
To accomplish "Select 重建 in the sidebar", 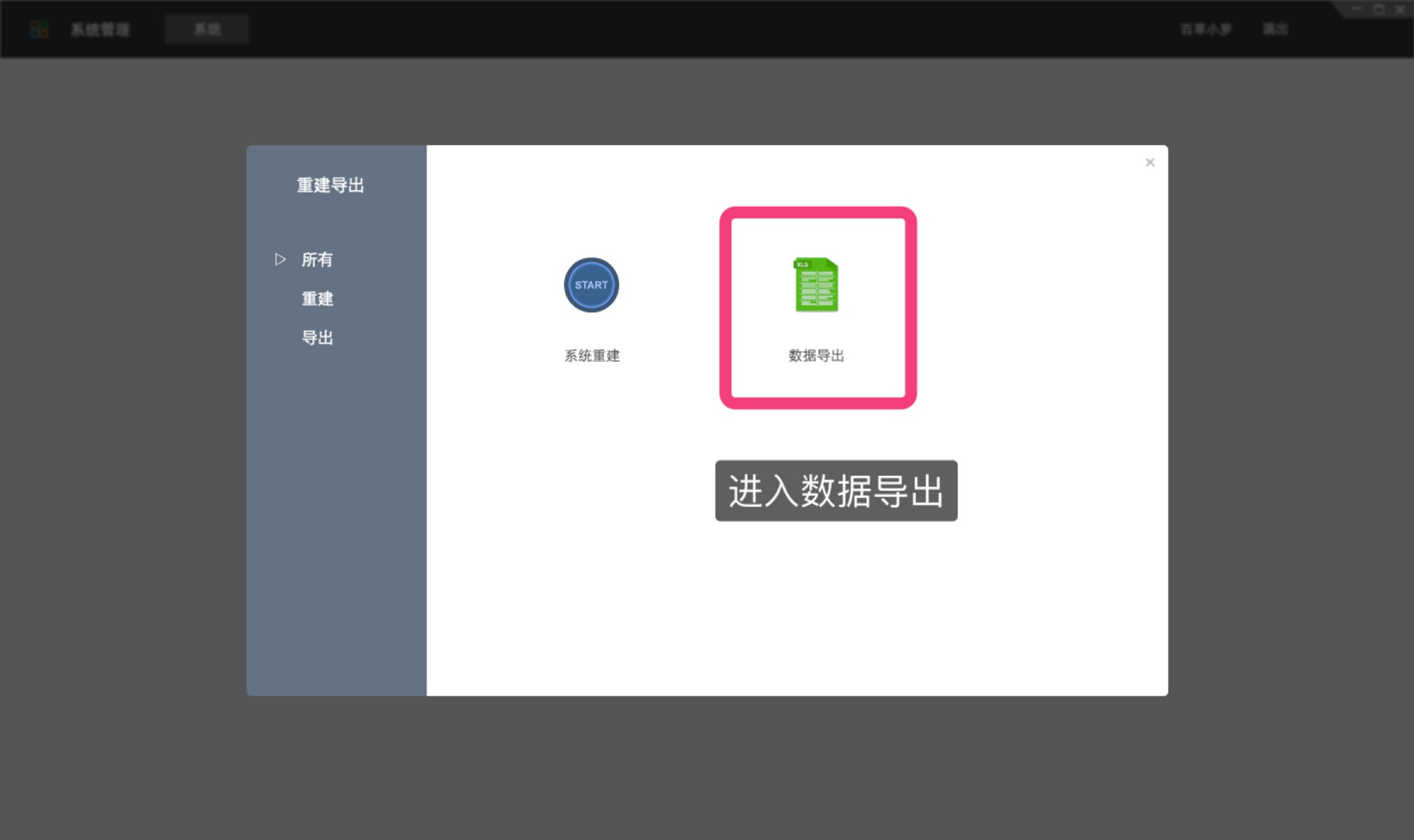I will click(x=317, y=298).
